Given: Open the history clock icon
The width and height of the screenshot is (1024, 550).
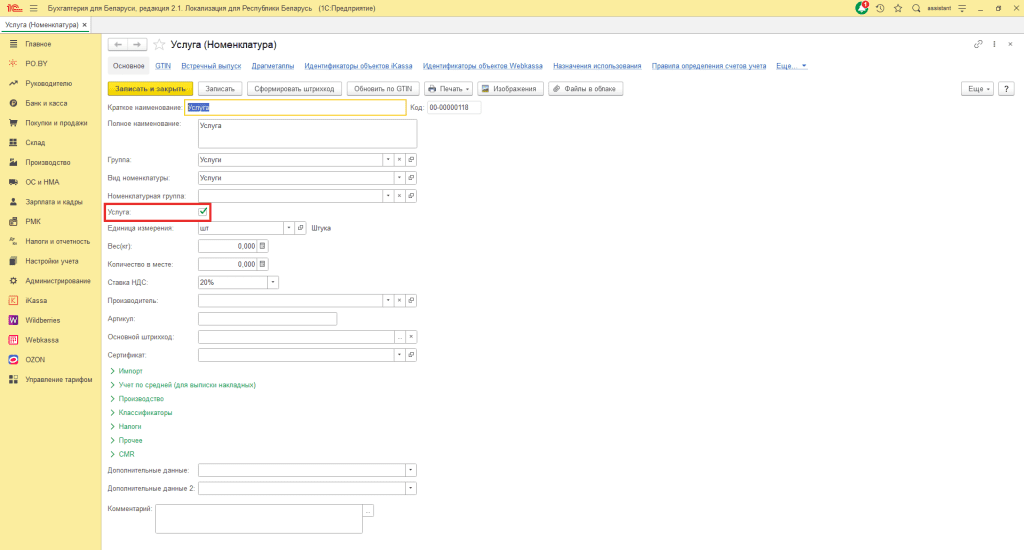Looking at the screenshot, I should 880,8.
